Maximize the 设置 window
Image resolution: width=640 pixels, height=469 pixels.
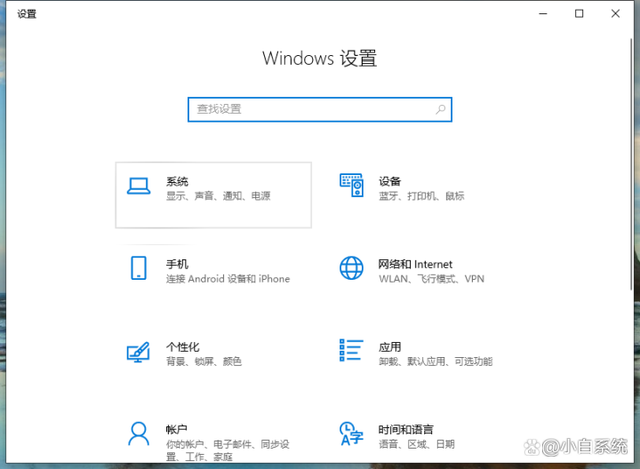[579, 14]
